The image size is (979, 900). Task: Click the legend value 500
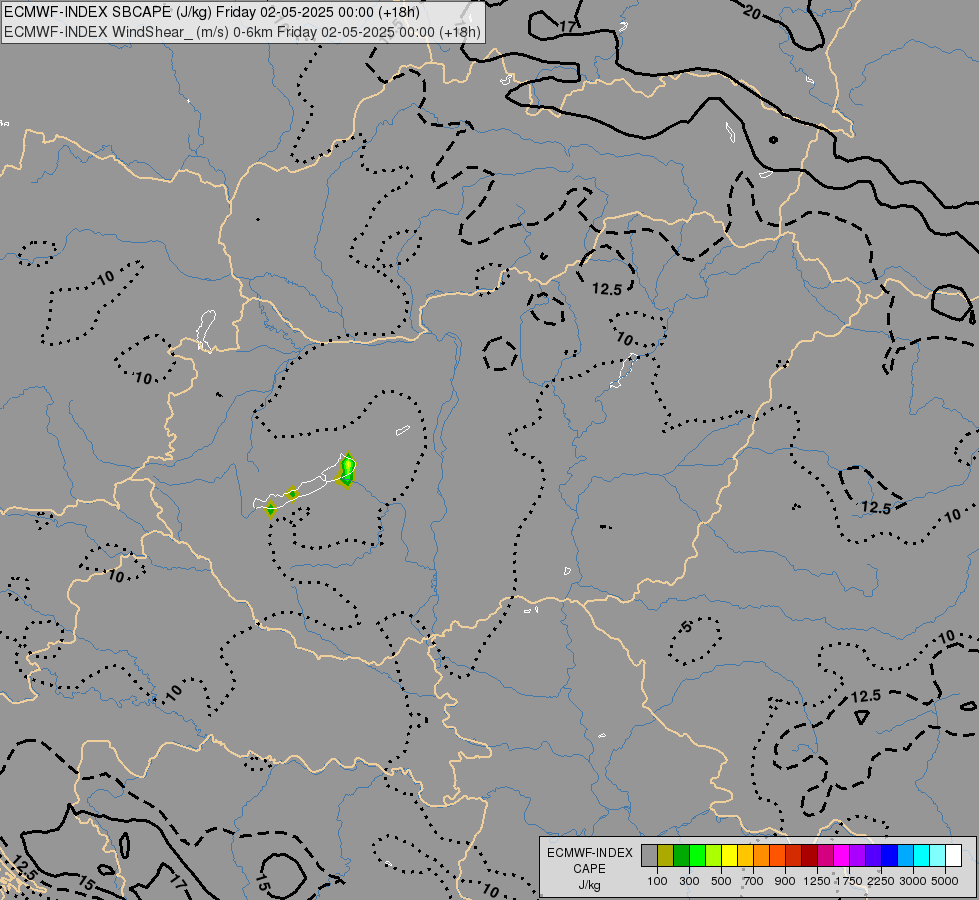(x=721, y=881)
